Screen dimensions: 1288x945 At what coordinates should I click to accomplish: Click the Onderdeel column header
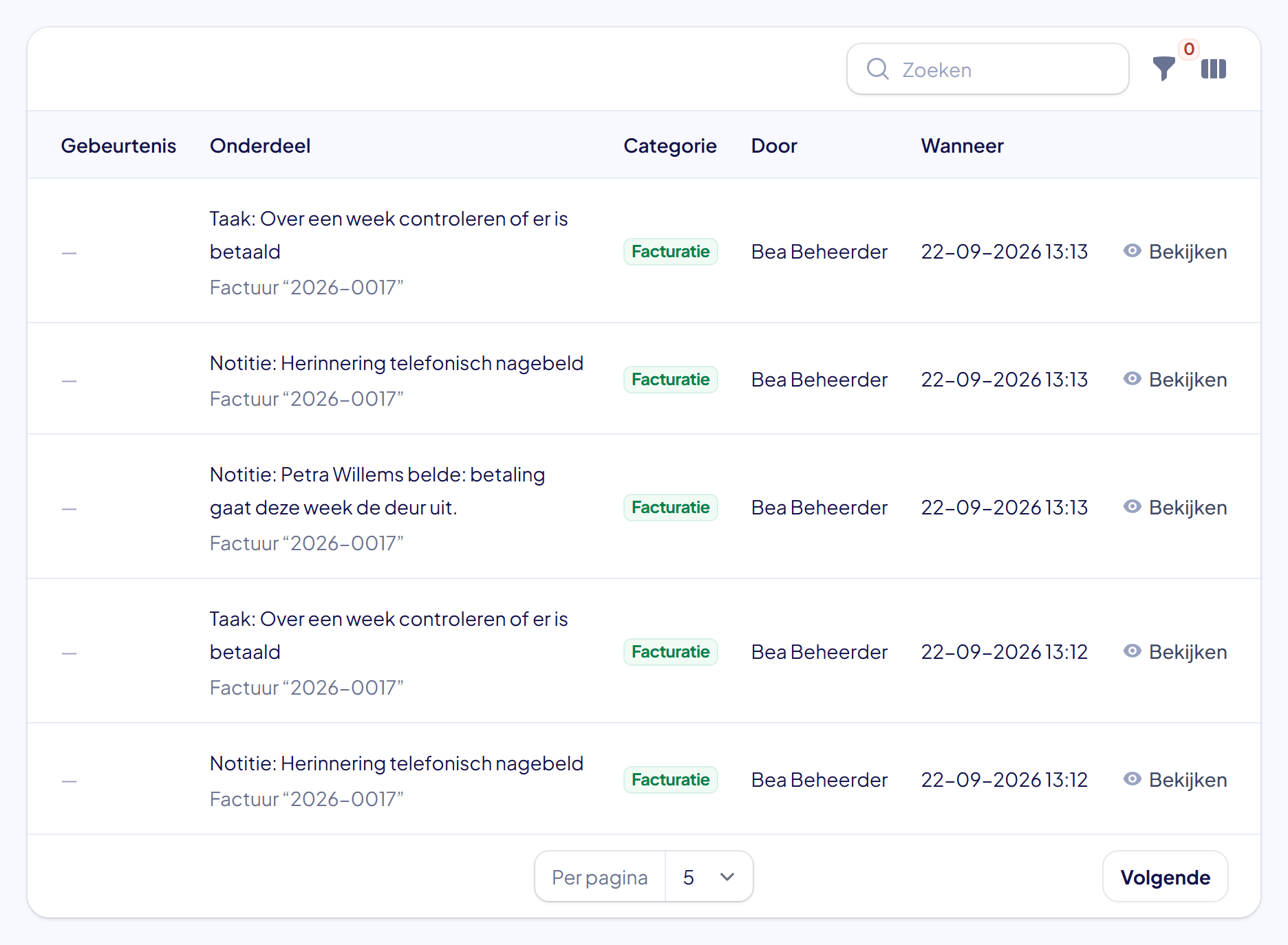point(260,146)
